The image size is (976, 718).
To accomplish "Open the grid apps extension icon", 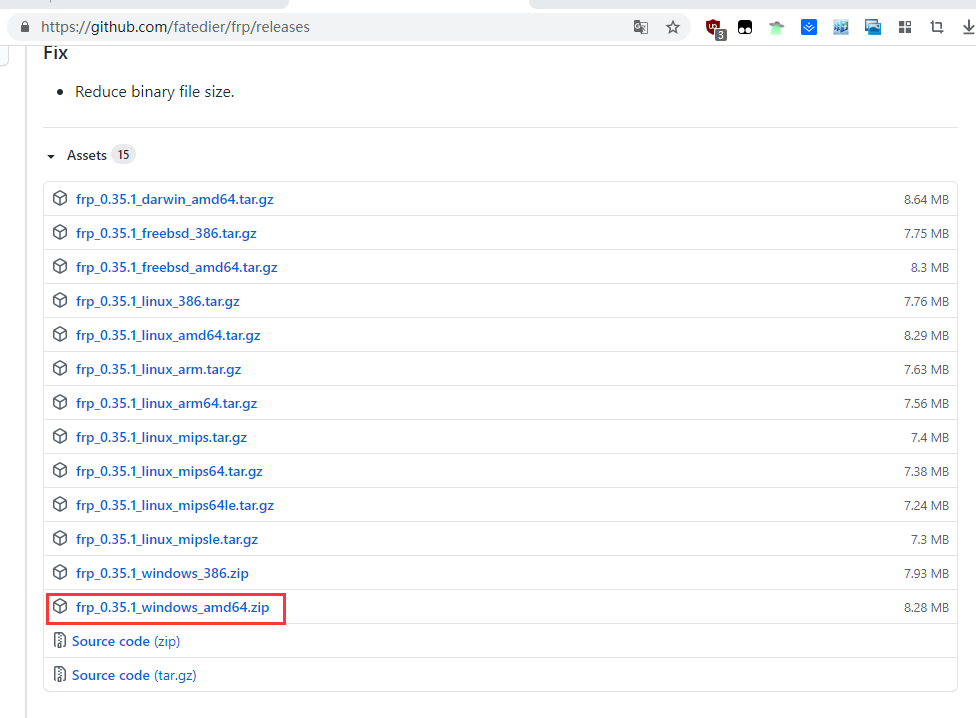I will [x=905, y=27].
